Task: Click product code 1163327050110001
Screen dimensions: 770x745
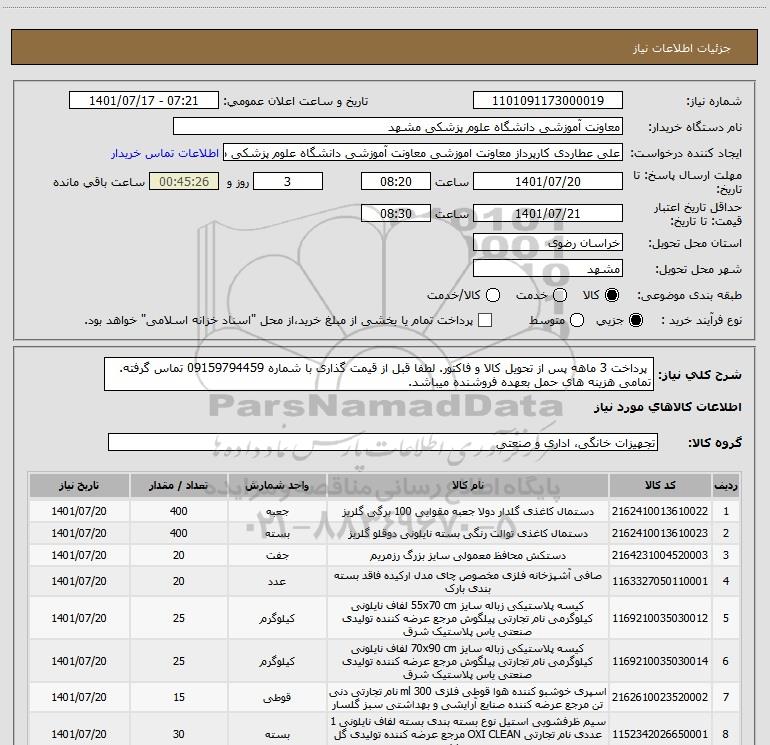Action: [660, 581]
